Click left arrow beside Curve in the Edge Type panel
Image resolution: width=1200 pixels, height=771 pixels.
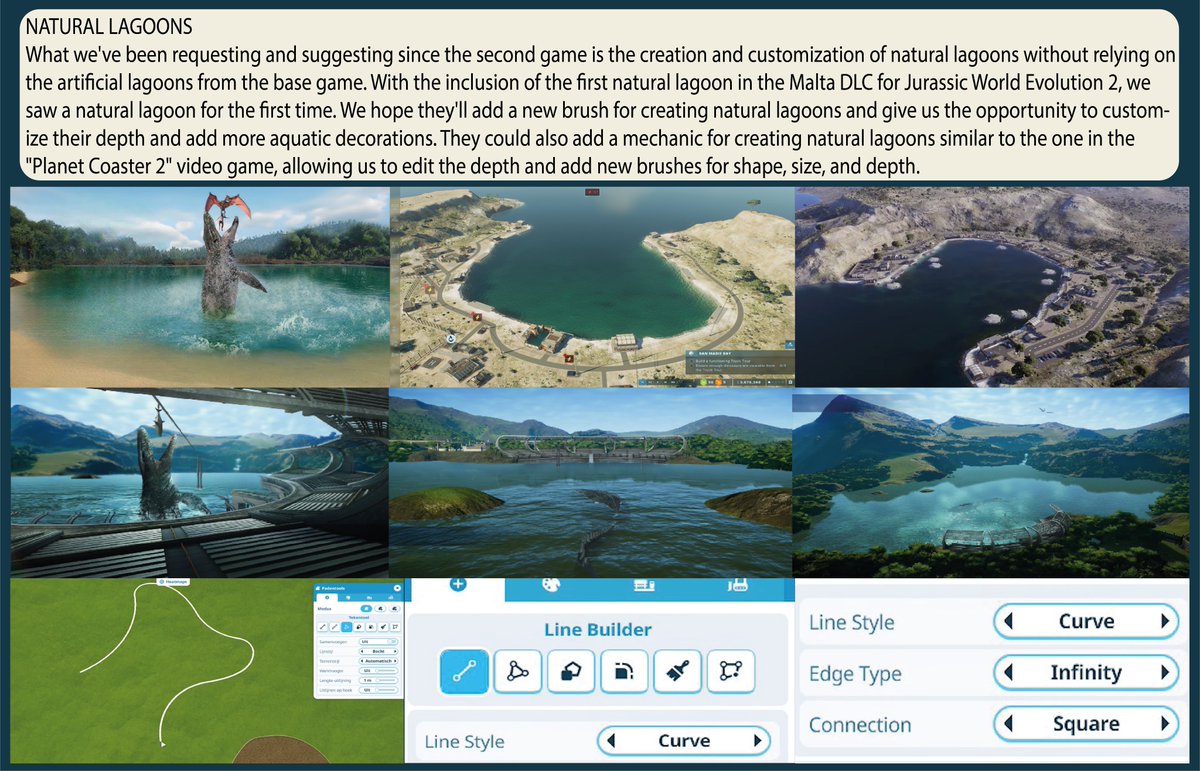click(x=1008, y=621)
